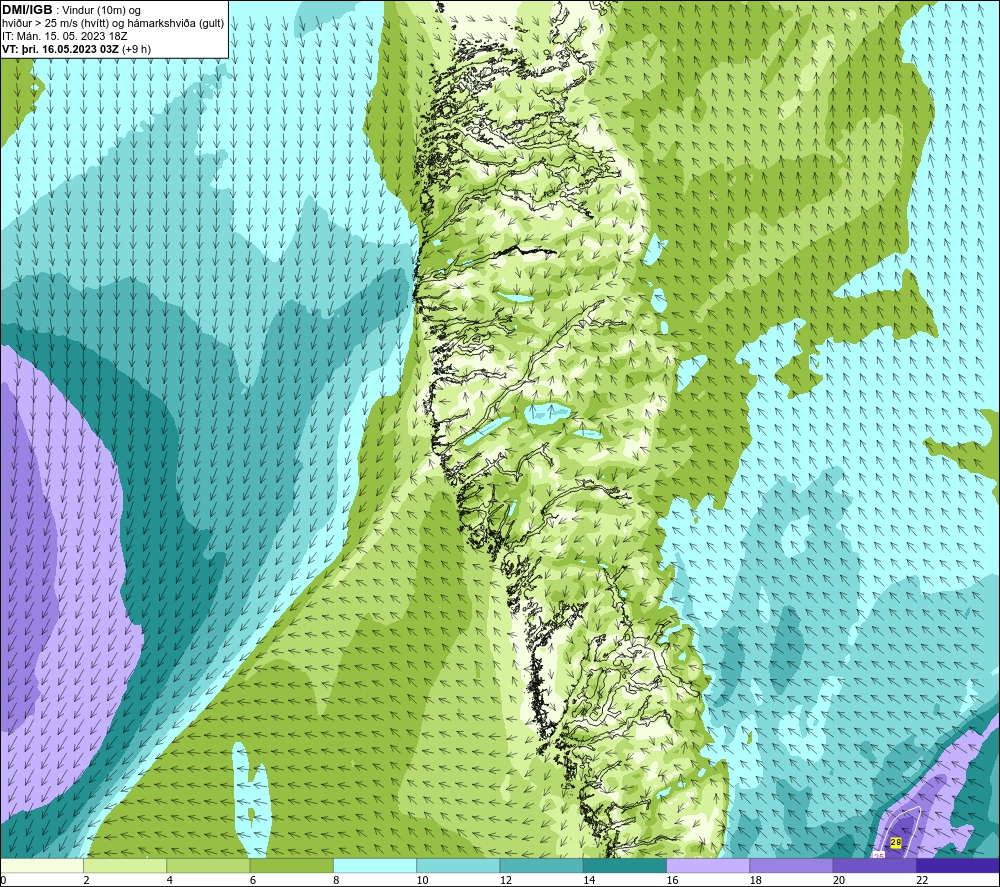
Task: Click the dark indigo swatch above 22 m/s
Action: pos(958,866)
